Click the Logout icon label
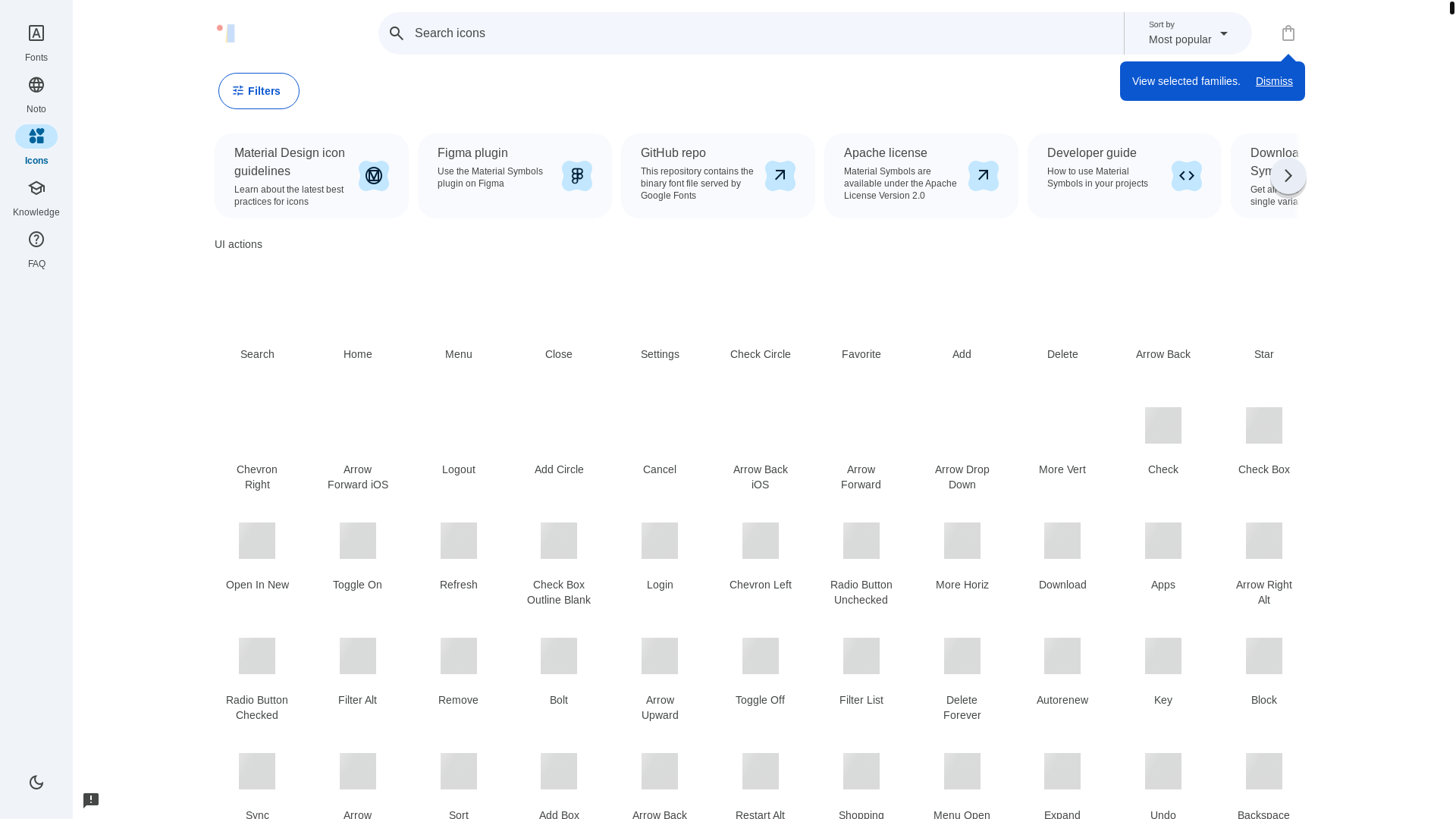Image resolution: width=1456 pixels, height=819 pixels. pos(458,469)
